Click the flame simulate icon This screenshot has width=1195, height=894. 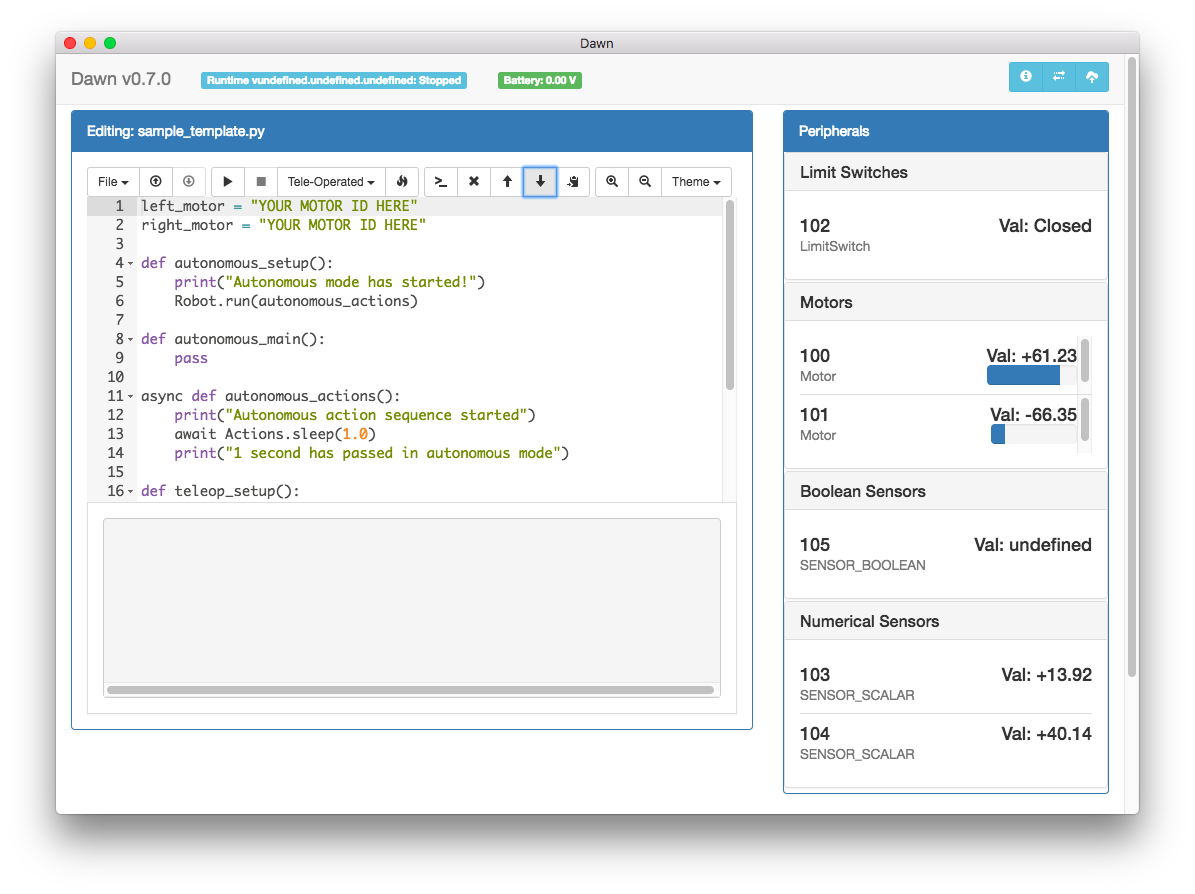click(x=402, y=182)
